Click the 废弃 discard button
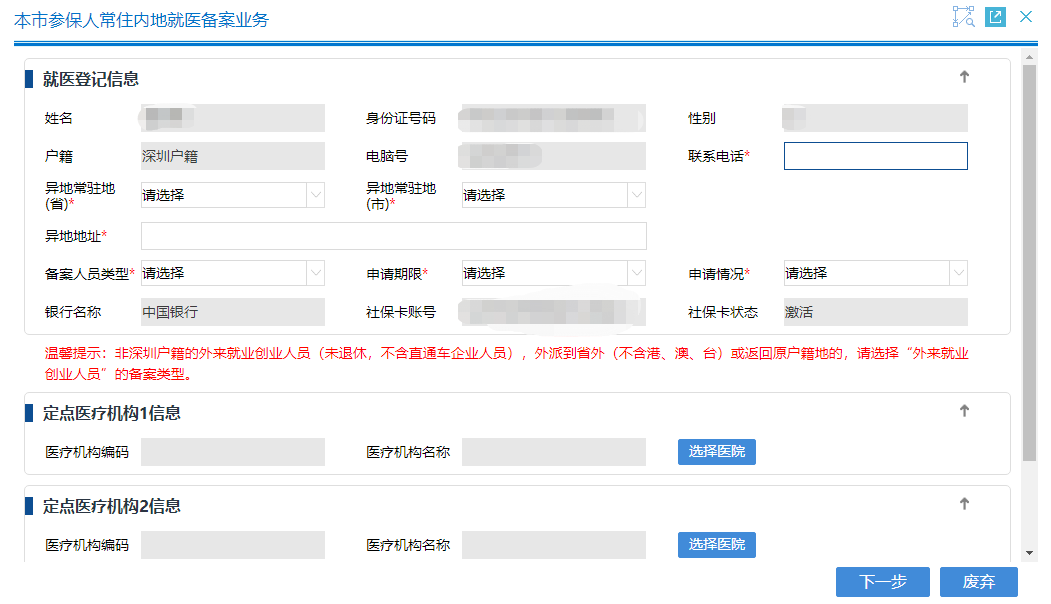Viewport: 1051px width, 604px height. point(978,581)
